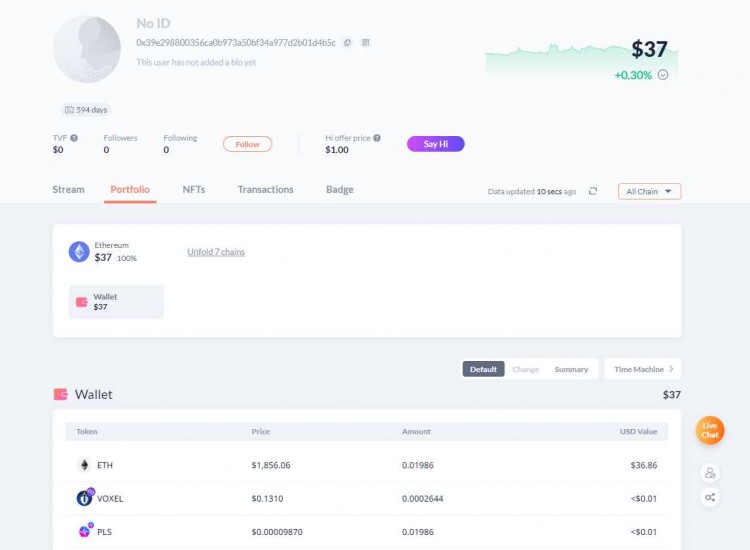Click the share icon on the right edge
Viewport: 750px width, 550px height.
pyautogui.click(x=710, y=497)
